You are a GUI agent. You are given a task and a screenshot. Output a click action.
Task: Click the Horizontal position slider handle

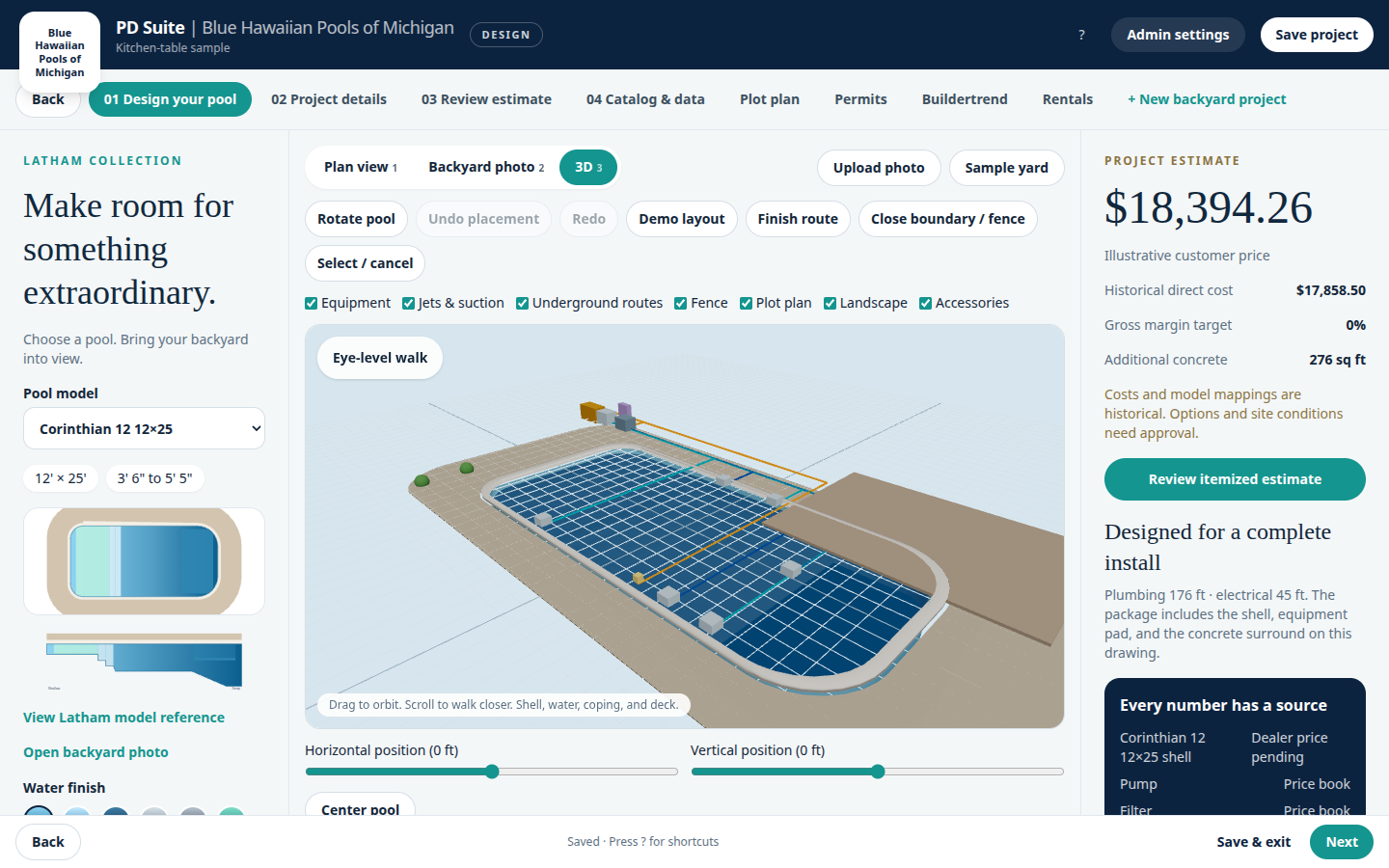[x=492, y=772]
